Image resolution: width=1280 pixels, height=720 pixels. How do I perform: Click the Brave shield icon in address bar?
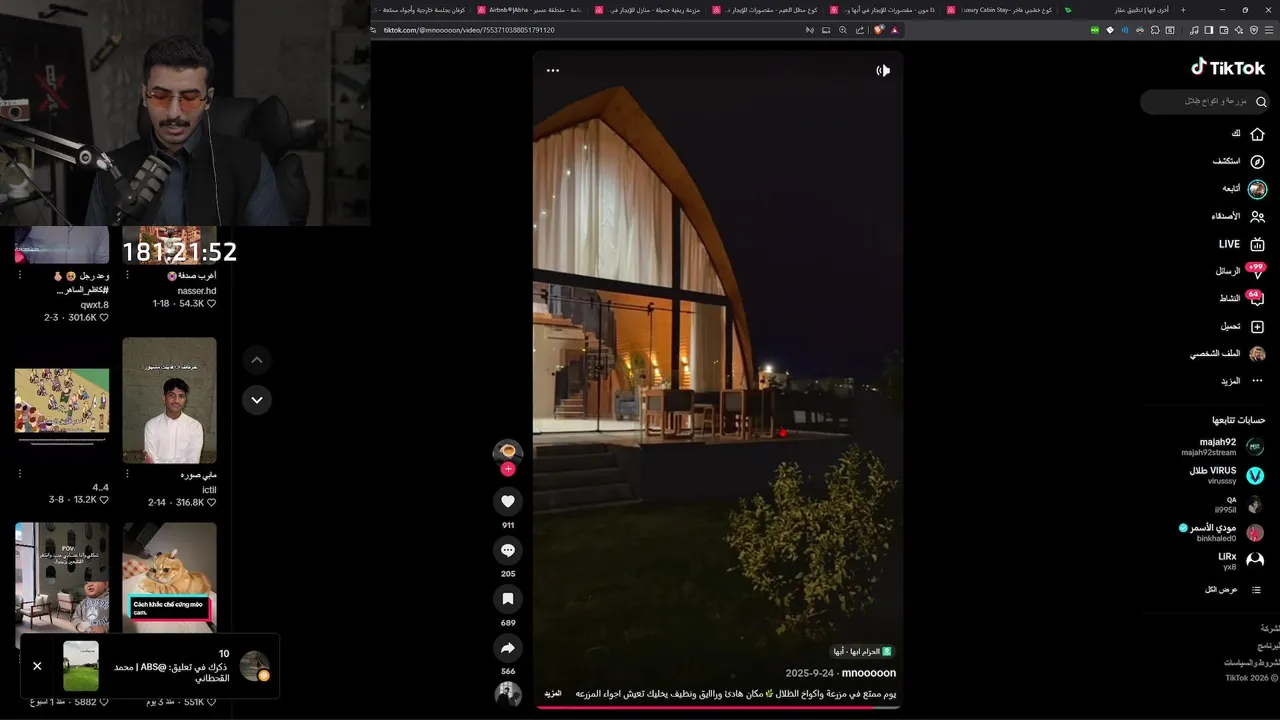878,30
